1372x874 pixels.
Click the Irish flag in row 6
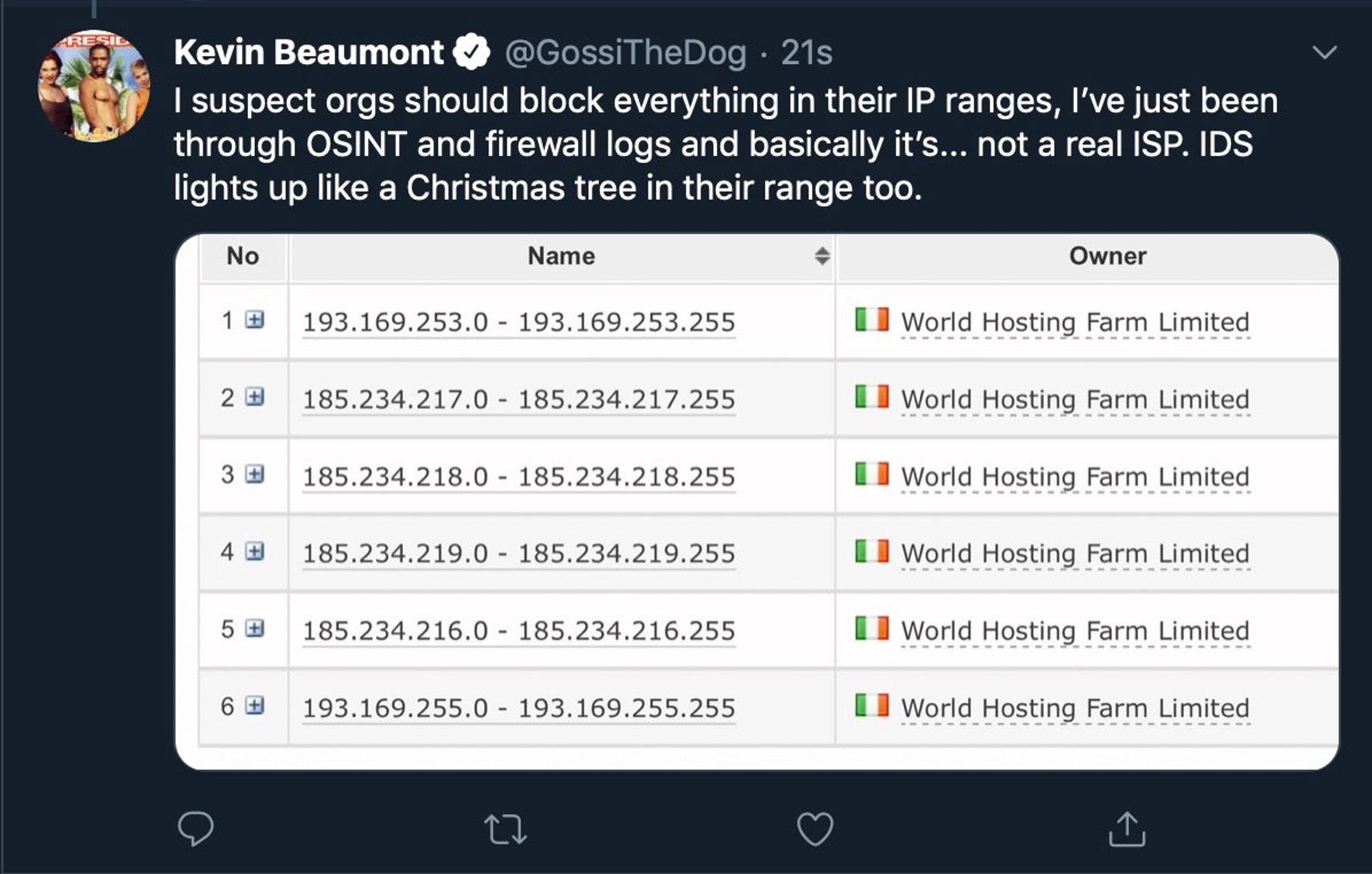pos(872,705)
